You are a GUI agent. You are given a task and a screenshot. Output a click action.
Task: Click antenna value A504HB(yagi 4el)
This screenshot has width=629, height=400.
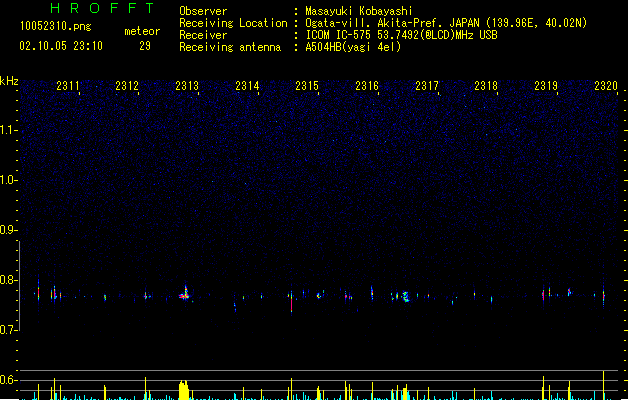tap(353, 47)
